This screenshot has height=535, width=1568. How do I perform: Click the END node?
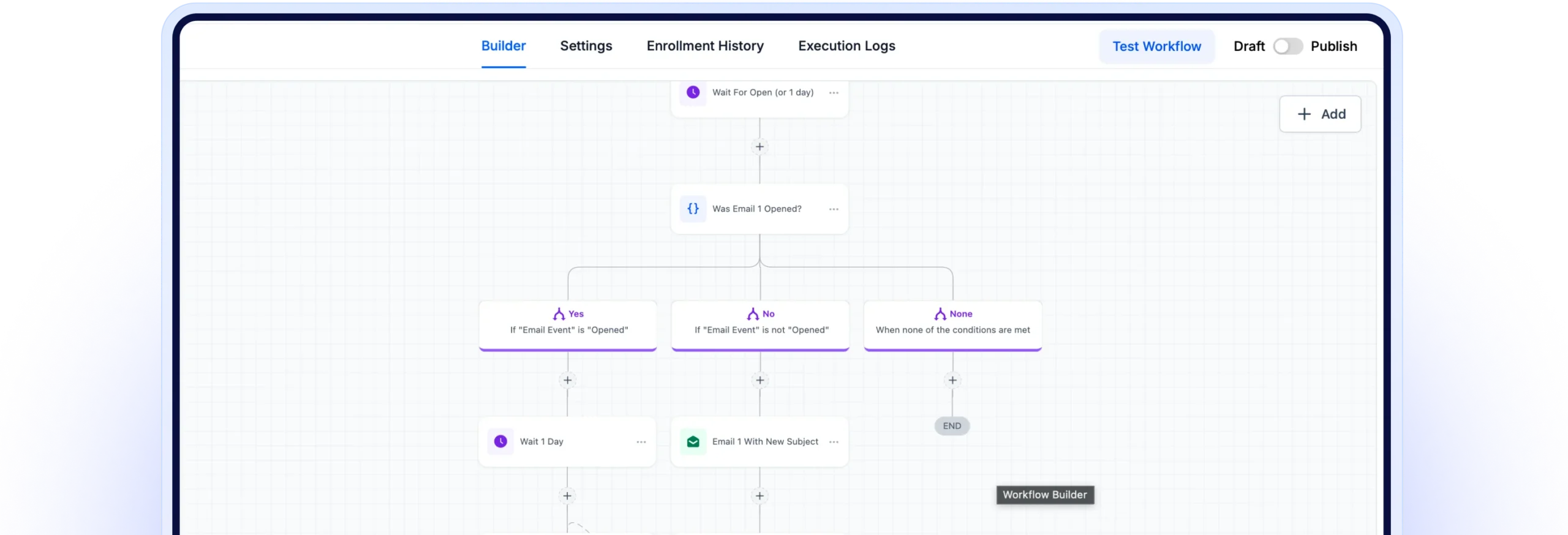pos(952,426)
